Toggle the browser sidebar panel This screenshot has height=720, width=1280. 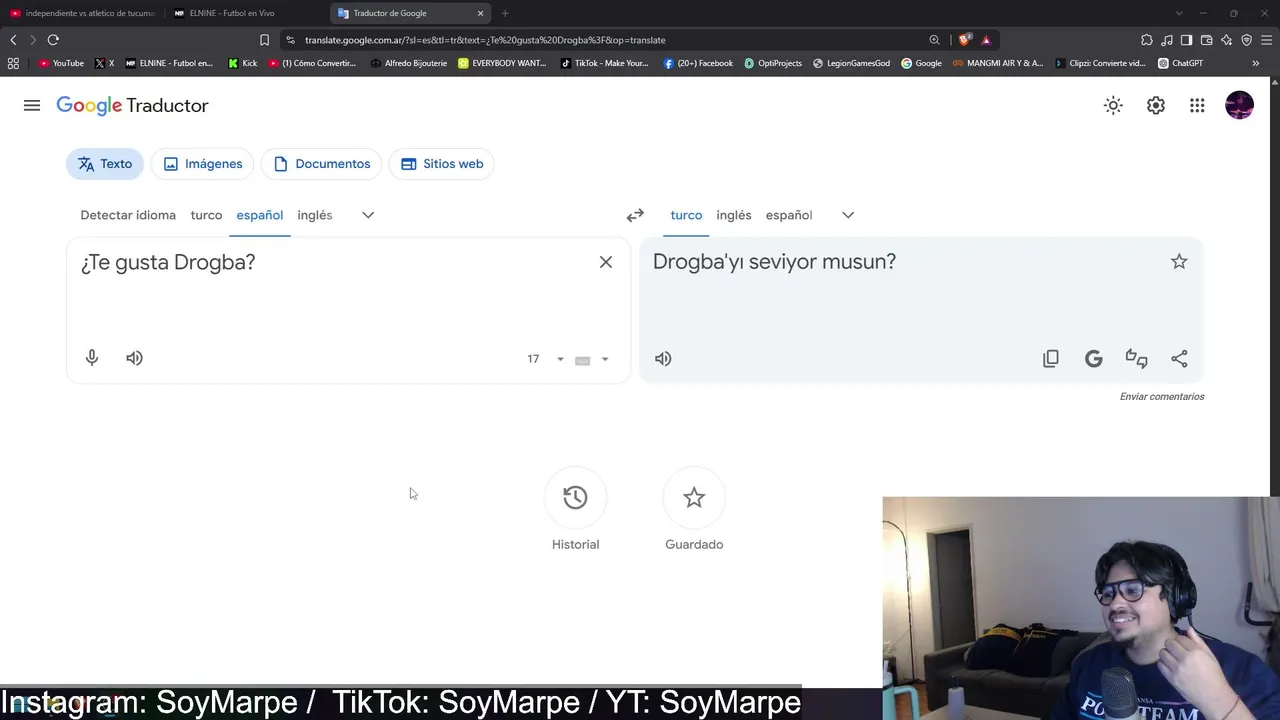(x=1186, y=40)
